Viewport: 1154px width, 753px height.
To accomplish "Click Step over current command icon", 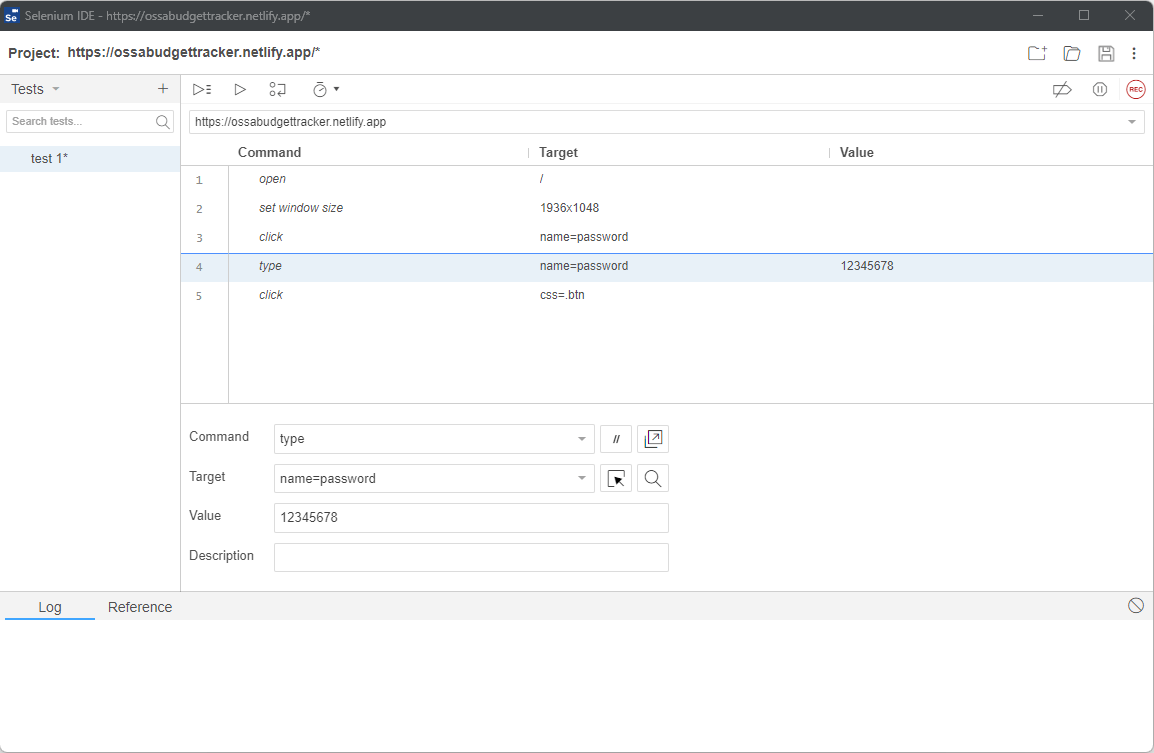I will 277,89.
